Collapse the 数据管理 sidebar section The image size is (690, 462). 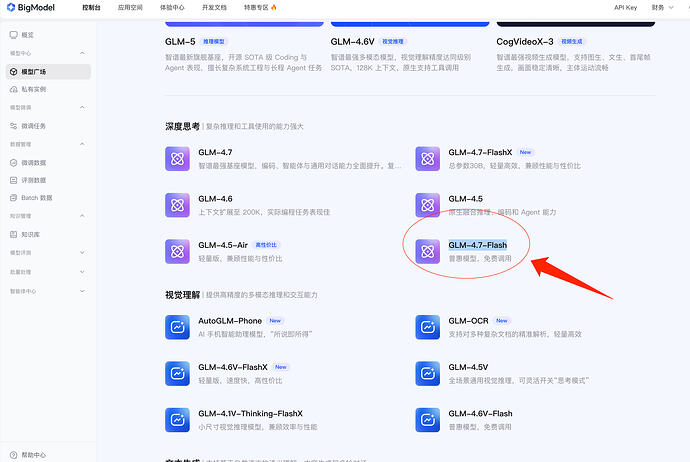[82, 144]
